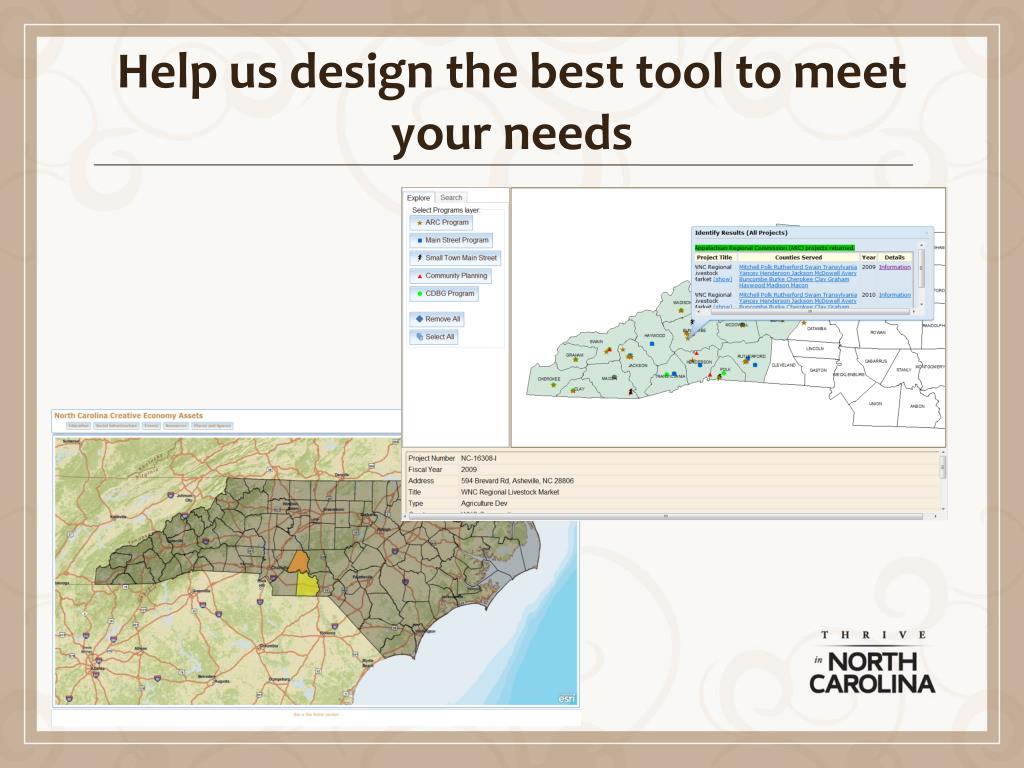1024x768 pixels.
Task: Select the Union county on the map
Action: (x=875, y=405)
